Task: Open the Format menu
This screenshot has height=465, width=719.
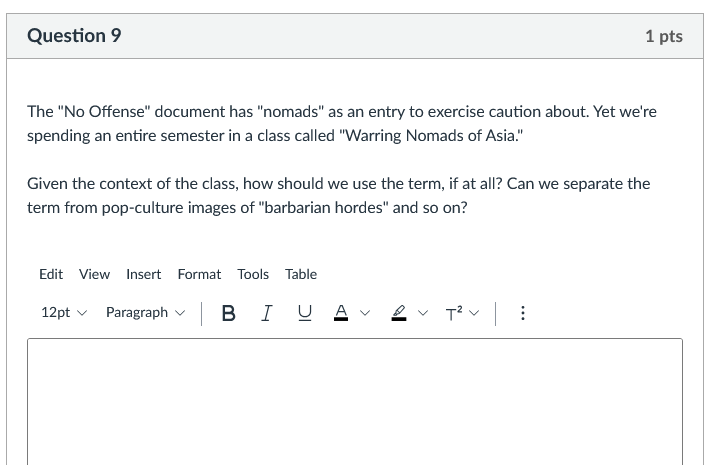Action: coord(199,274)
